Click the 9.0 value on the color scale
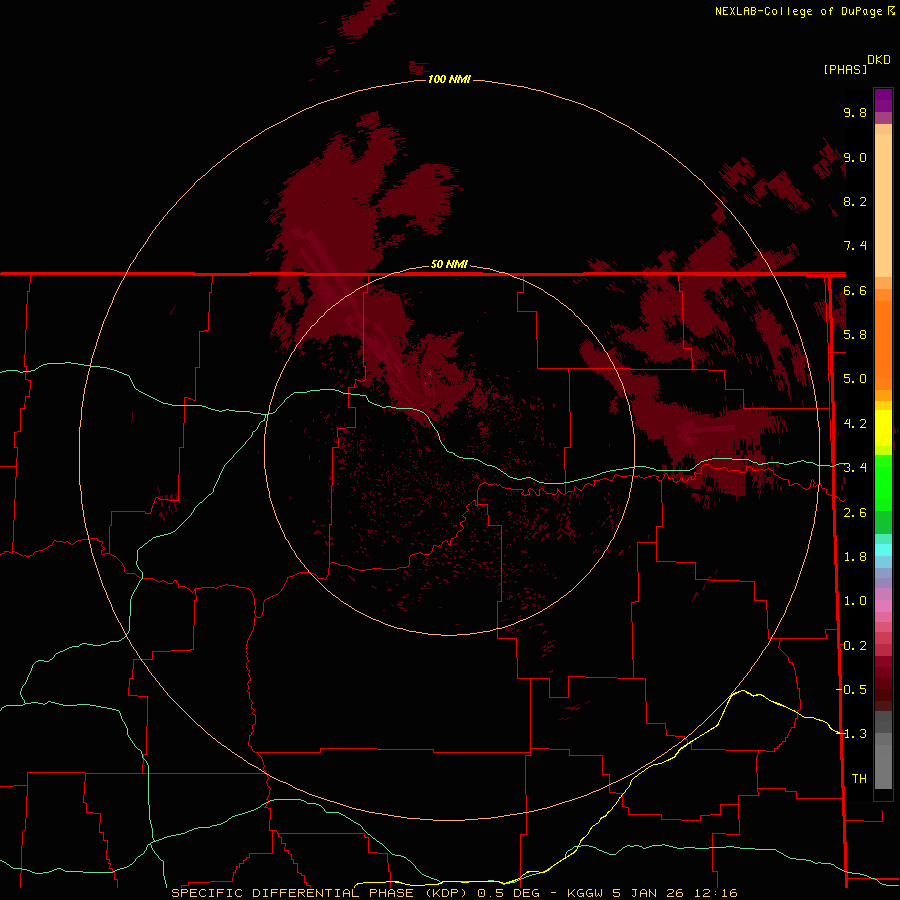 [855, 157]
